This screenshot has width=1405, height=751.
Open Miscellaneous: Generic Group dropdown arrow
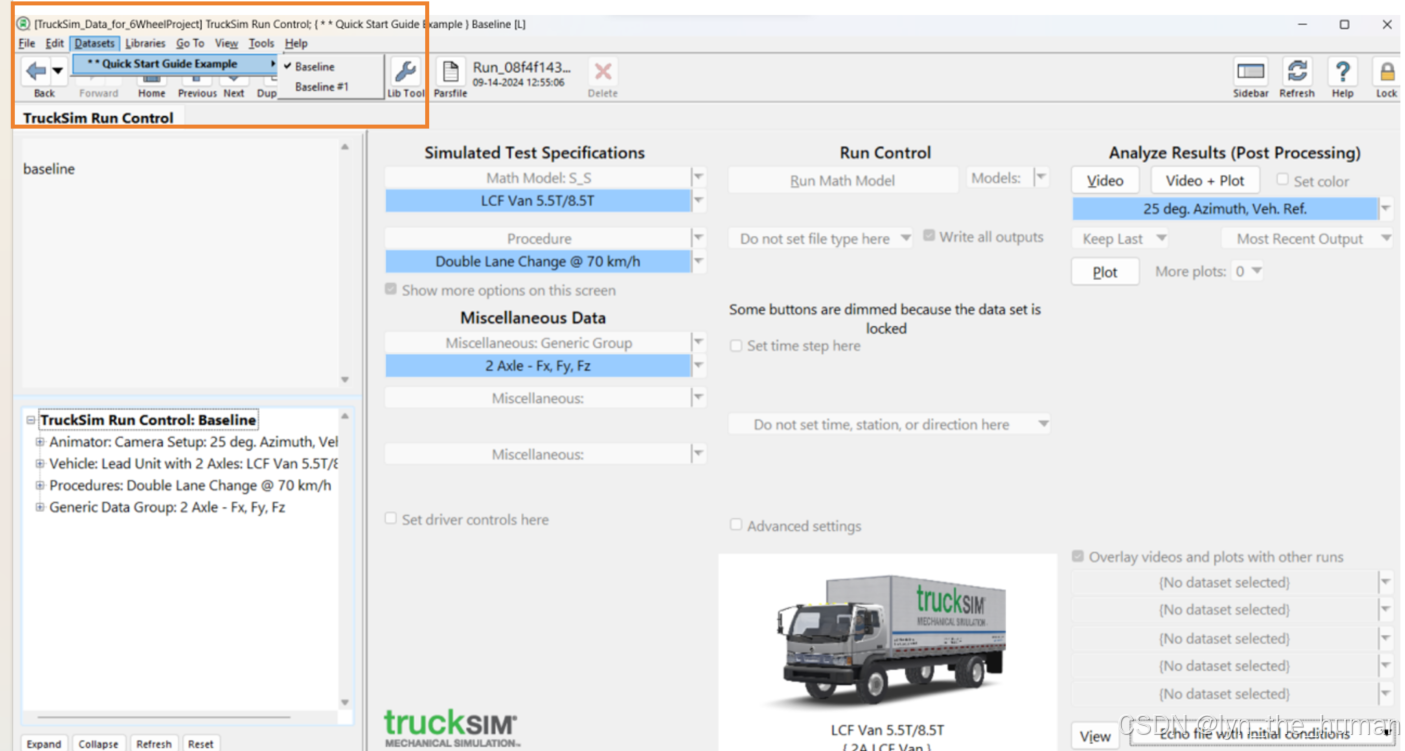click(x=698, y=343)
